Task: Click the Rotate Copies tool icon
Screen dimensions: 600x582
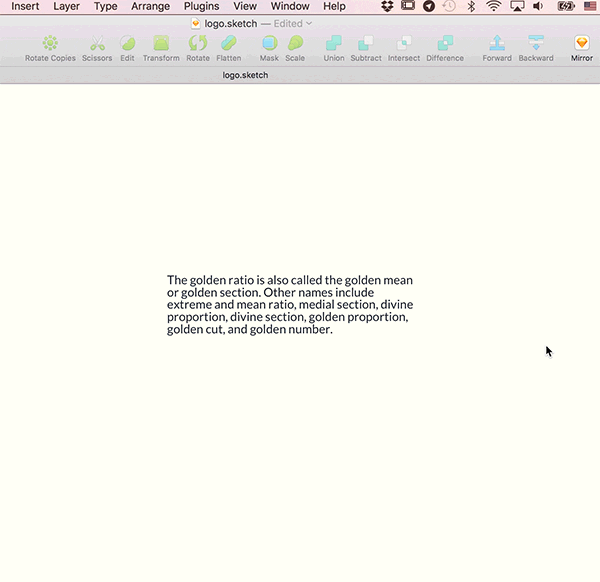Action: click(x=50, y=43)
